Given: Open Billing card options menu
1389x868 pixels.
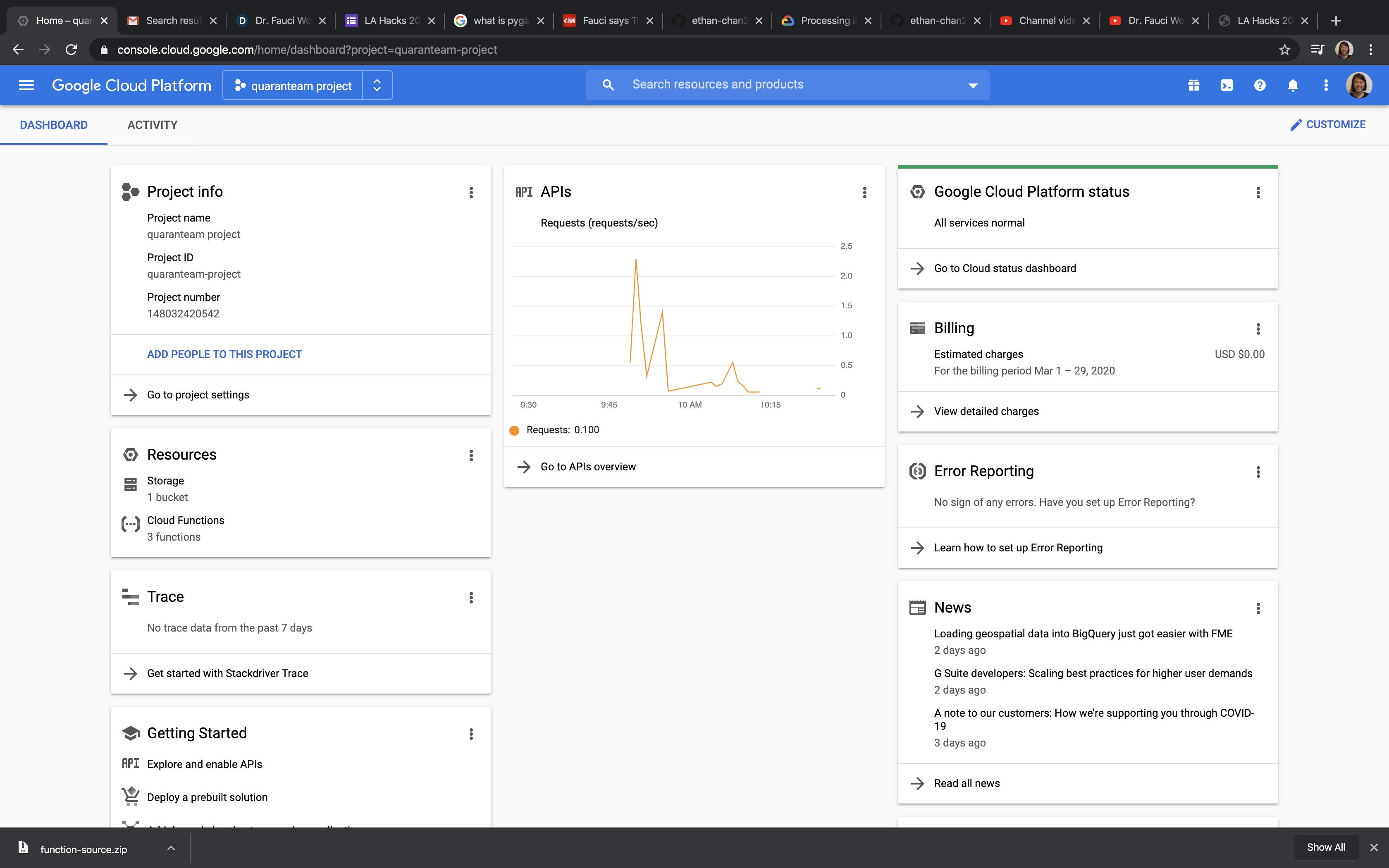Looking at the screenshot, I should pyautogui.click(x=1258, y=328).
